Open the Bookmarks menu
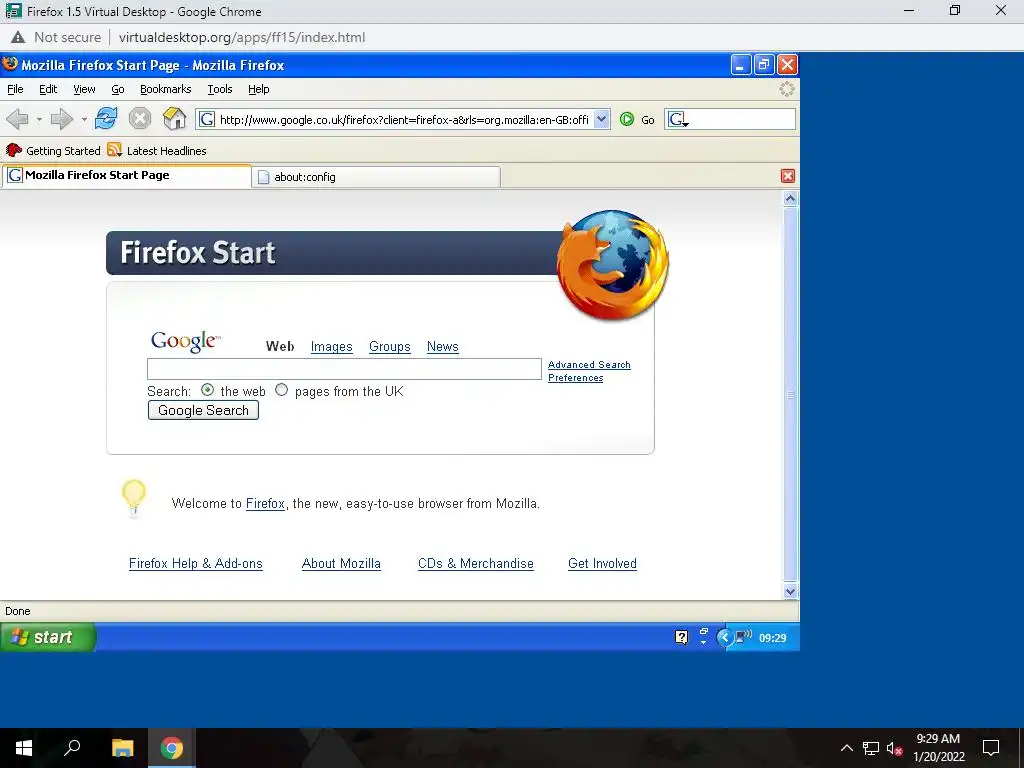The height and width of the screenshot is (768, 1024). (166, 89)
